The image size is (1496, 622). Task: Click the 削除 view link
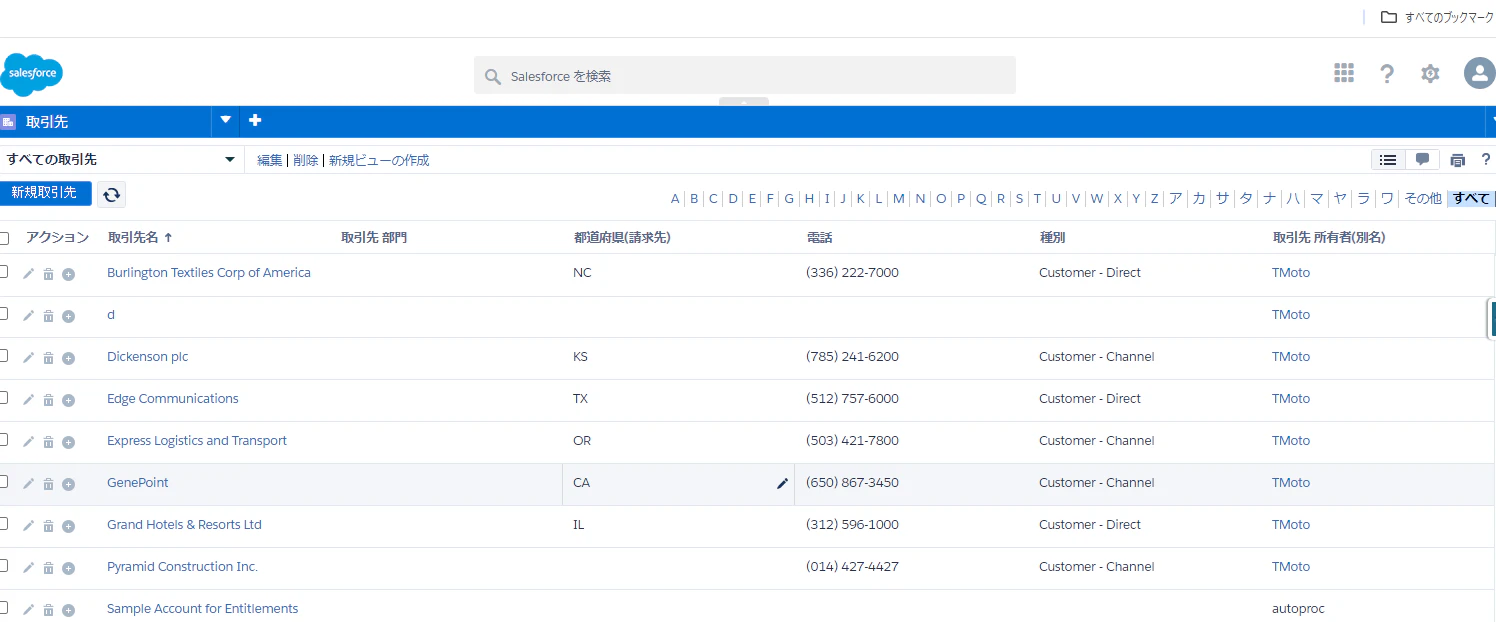pos(305,160)
